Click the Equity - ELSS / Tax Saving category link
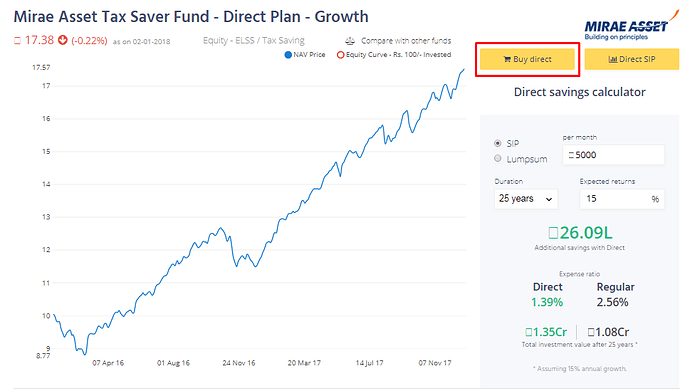This screenshot has height=390, width=690. point(253,40)
